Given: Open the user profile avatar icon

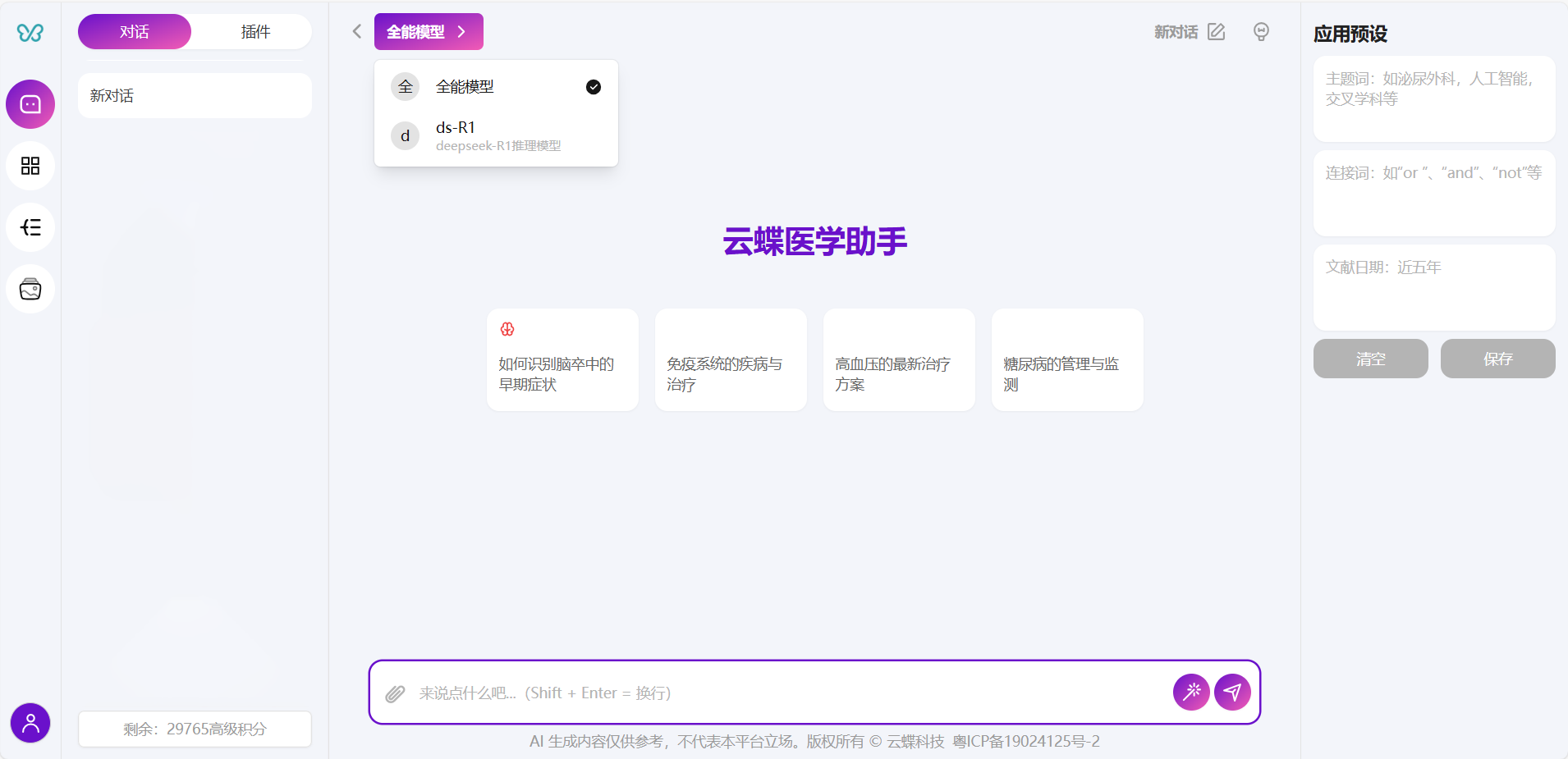Looking at the screenshot, I should pyautogui.click(x=30, y=723).
